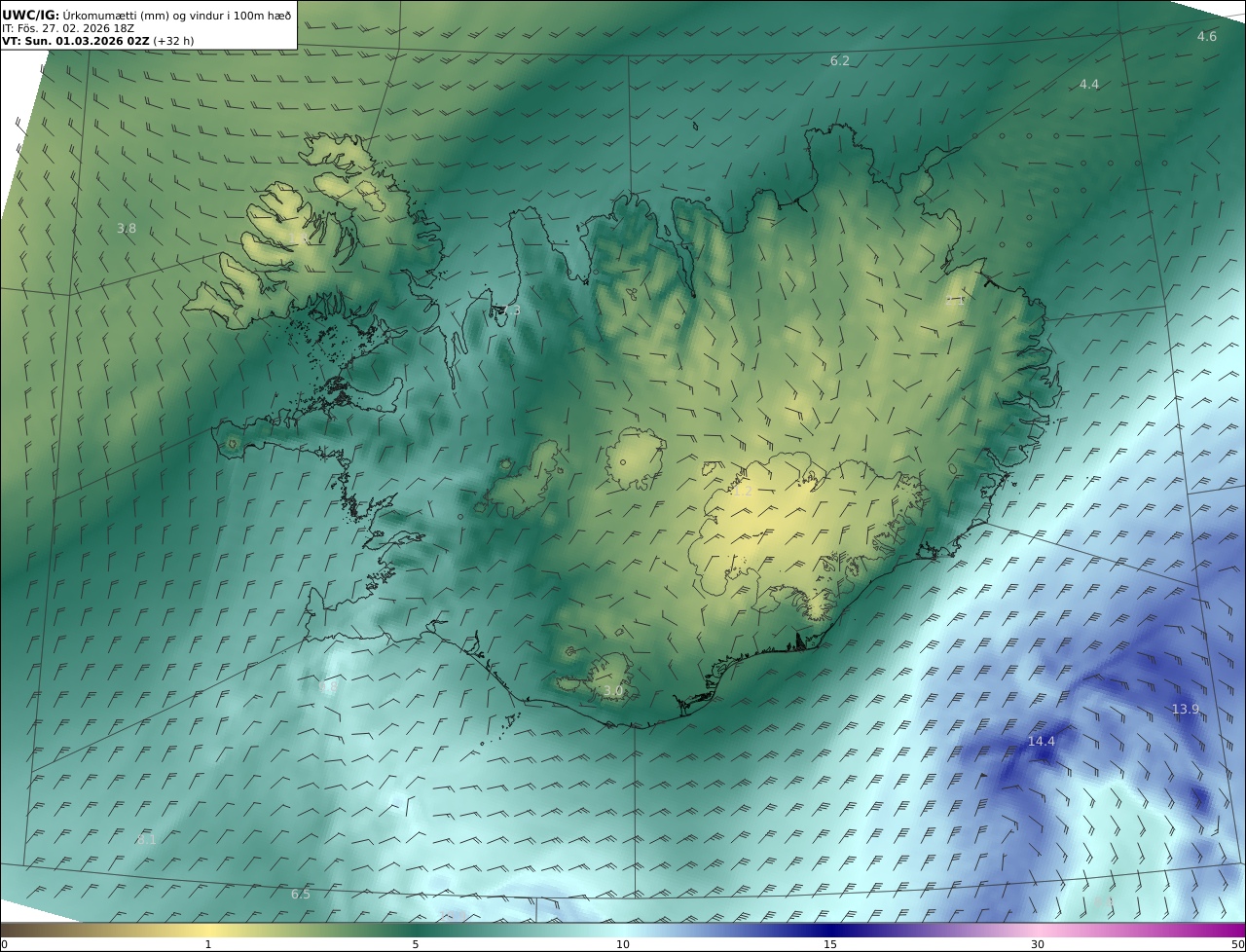The height and width of the screenshot is (952, 1246).
Task: Click the map value label "6.5"
Action: click(x=301, y=895)
